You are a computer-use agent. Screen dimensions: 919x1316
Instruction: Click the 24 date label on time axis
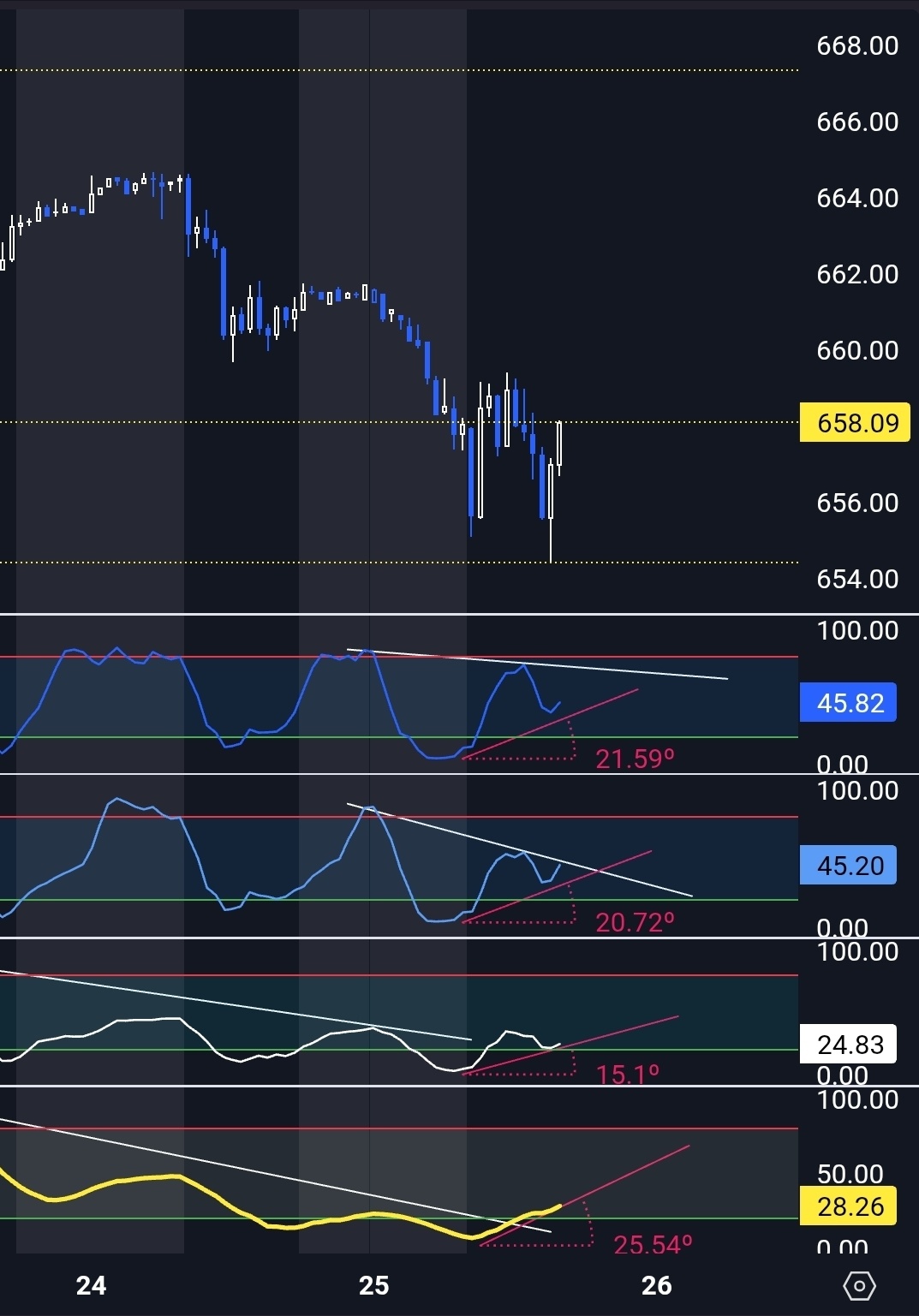tap(91, 1285)
